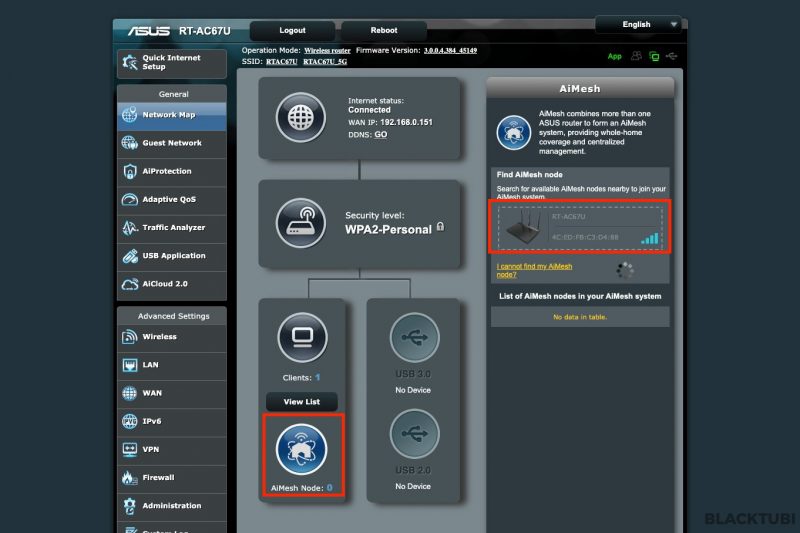Click the USB status icon in header

[671, 56]
